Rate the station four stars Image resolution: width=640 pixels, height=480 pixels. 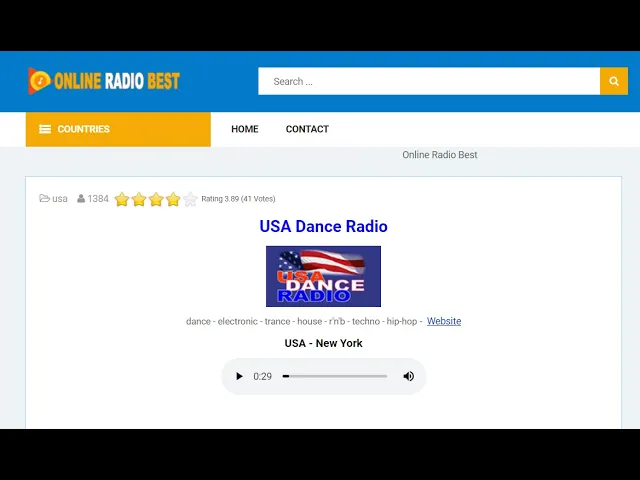[173, 199]
